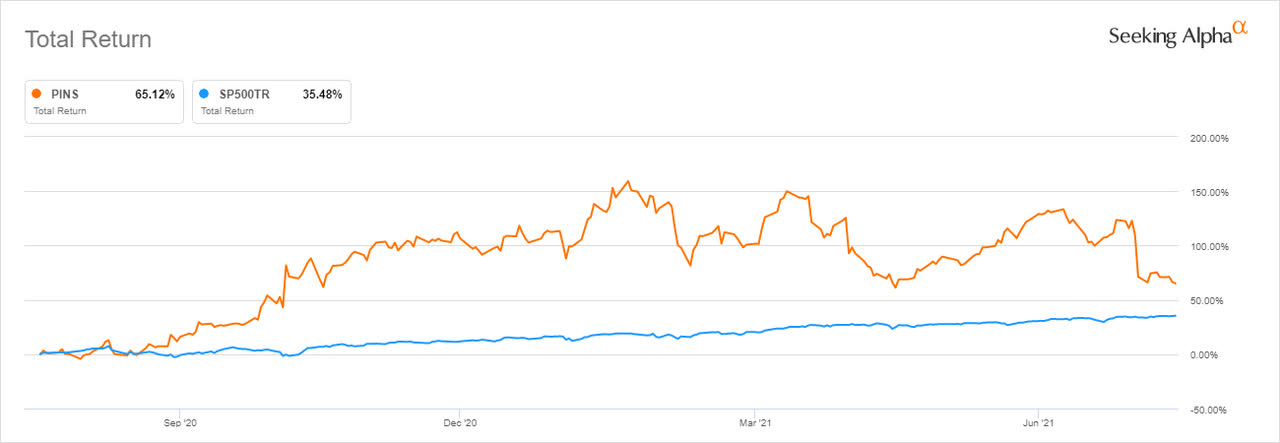Click the Total Return caption under PINS
This screenshot has width=1280, height=443.
pos(59,111)
